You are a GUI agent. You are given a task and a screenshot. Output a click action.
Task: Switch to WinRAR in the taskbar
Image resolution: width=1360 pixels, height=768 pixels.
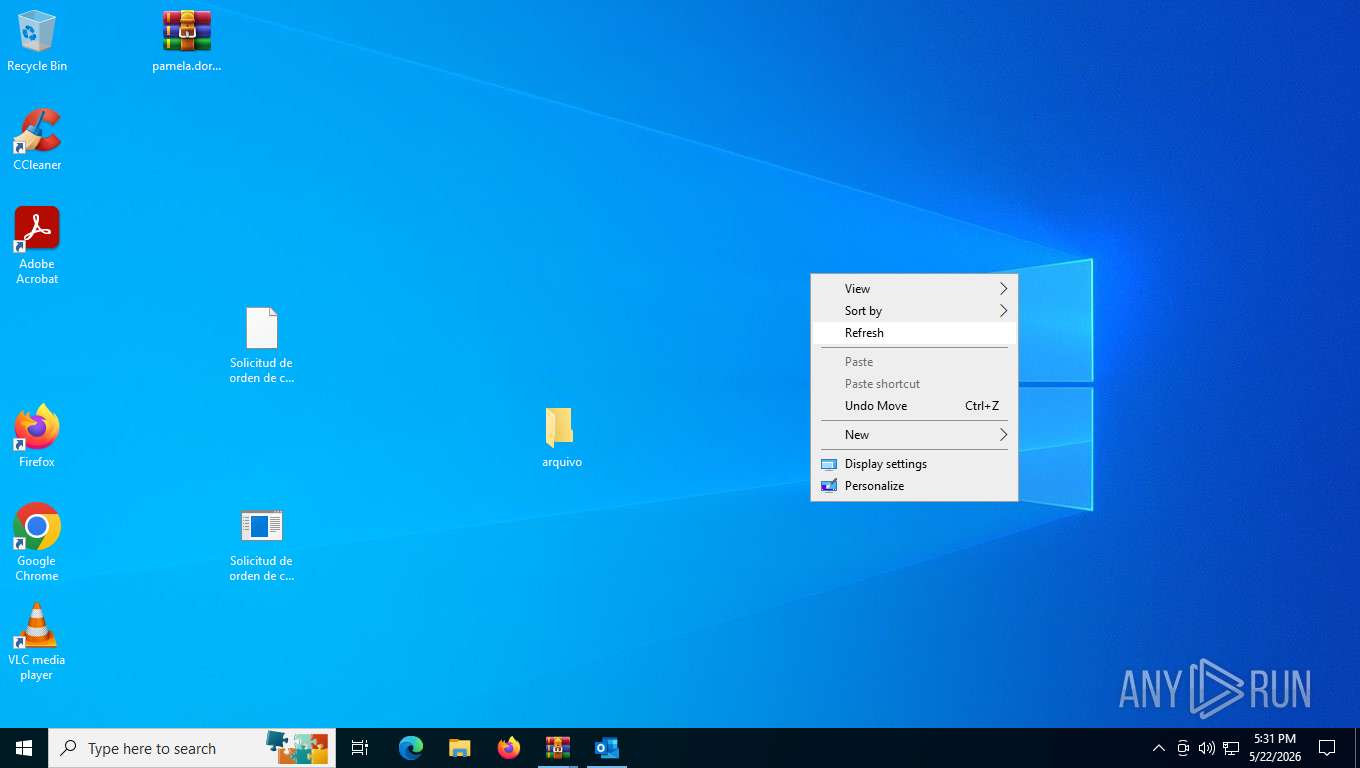(x=558, y=748)
